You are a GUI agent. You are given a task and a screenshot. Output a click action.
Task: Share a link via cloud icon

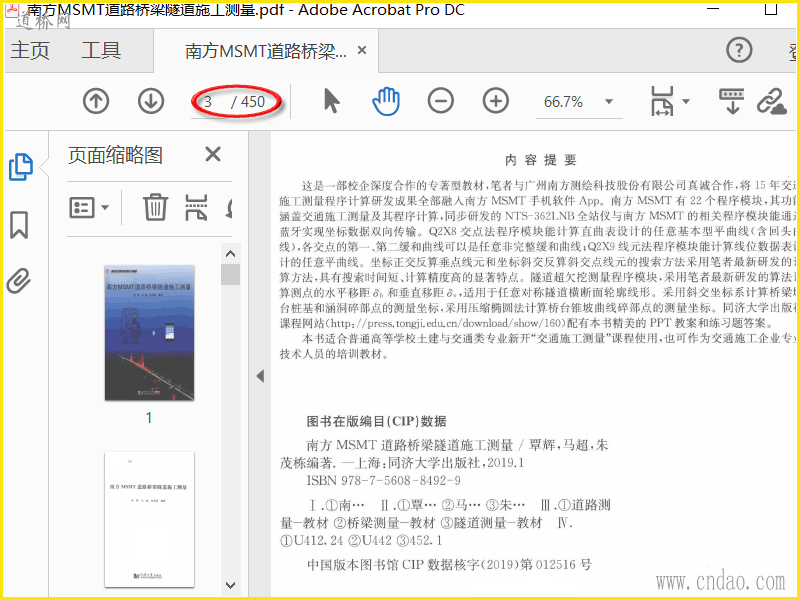[x=771, y=101]
